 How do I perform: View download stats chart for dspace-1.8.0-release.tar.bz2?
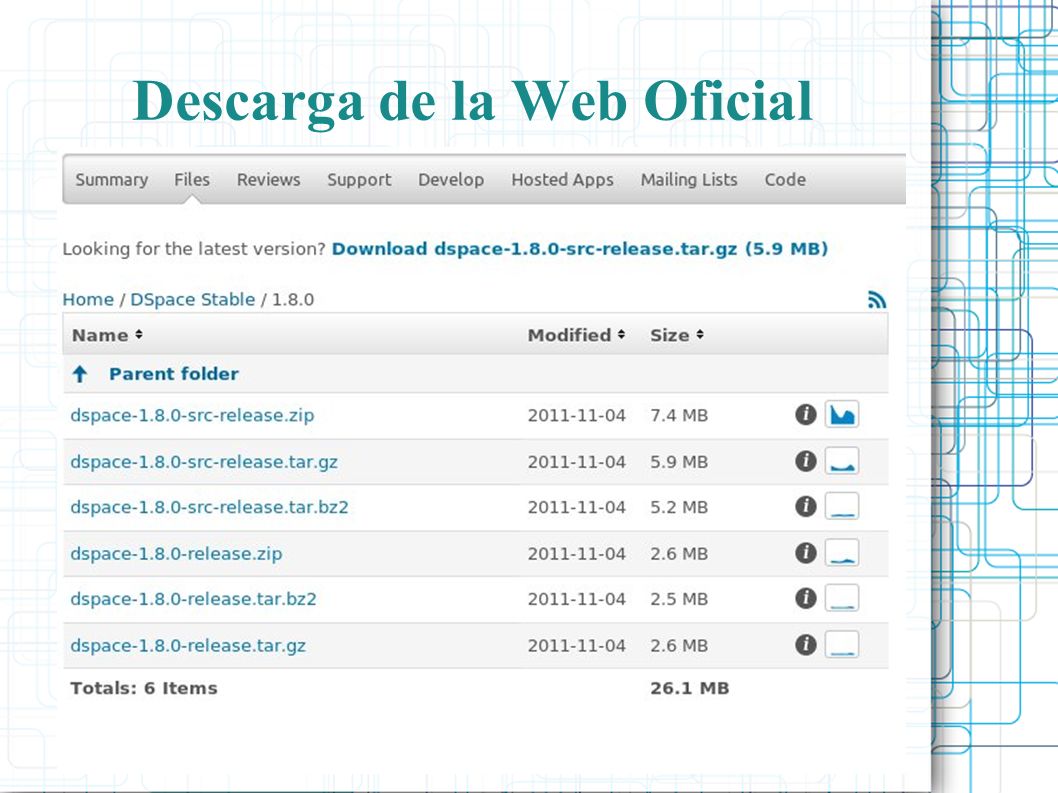click(842, 598)
